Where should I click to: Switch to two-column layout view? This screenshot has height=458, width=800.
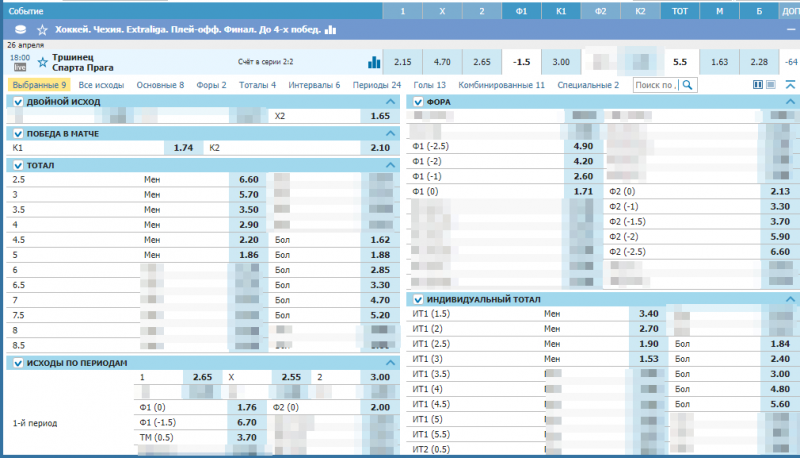757,86
